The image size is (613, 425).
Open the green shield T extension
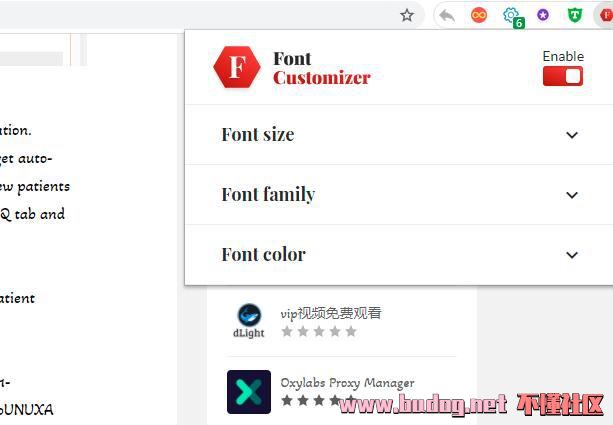tap(575, 15)
